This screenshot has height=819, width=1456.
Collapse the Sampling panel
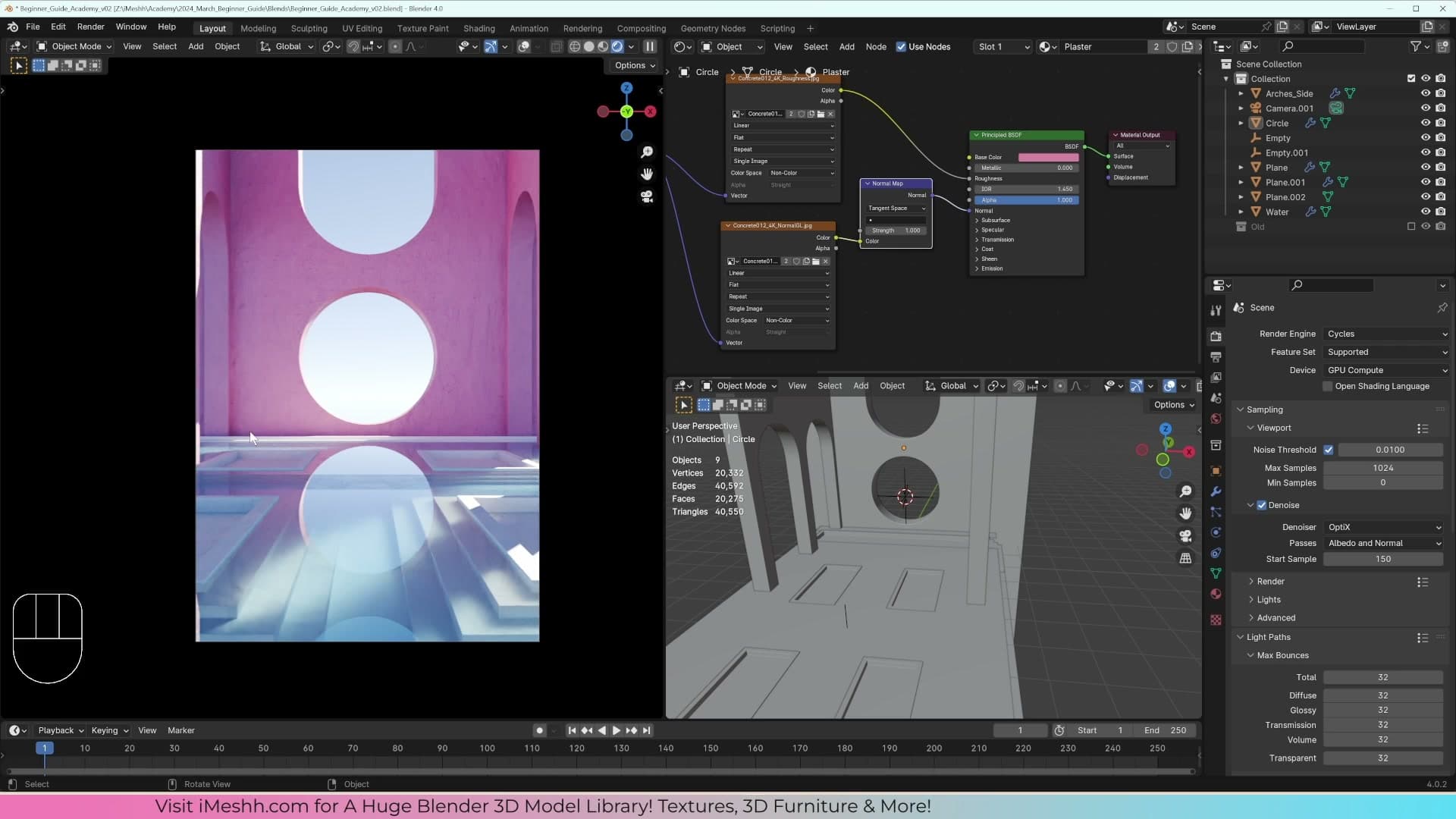pos(1264,409)
